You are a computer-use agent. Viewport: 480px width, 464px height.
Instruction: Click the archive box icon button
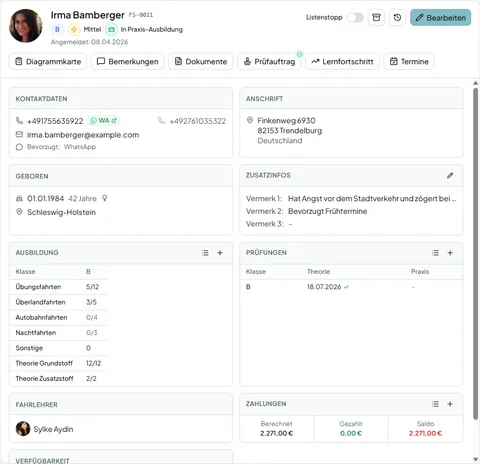pos(376,17)
